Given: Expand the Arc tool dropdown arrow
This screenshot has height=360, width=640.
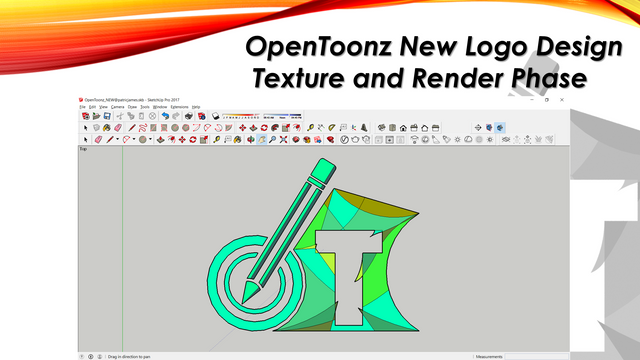Looking at the screenshot, I should click(x=134, y=140).
